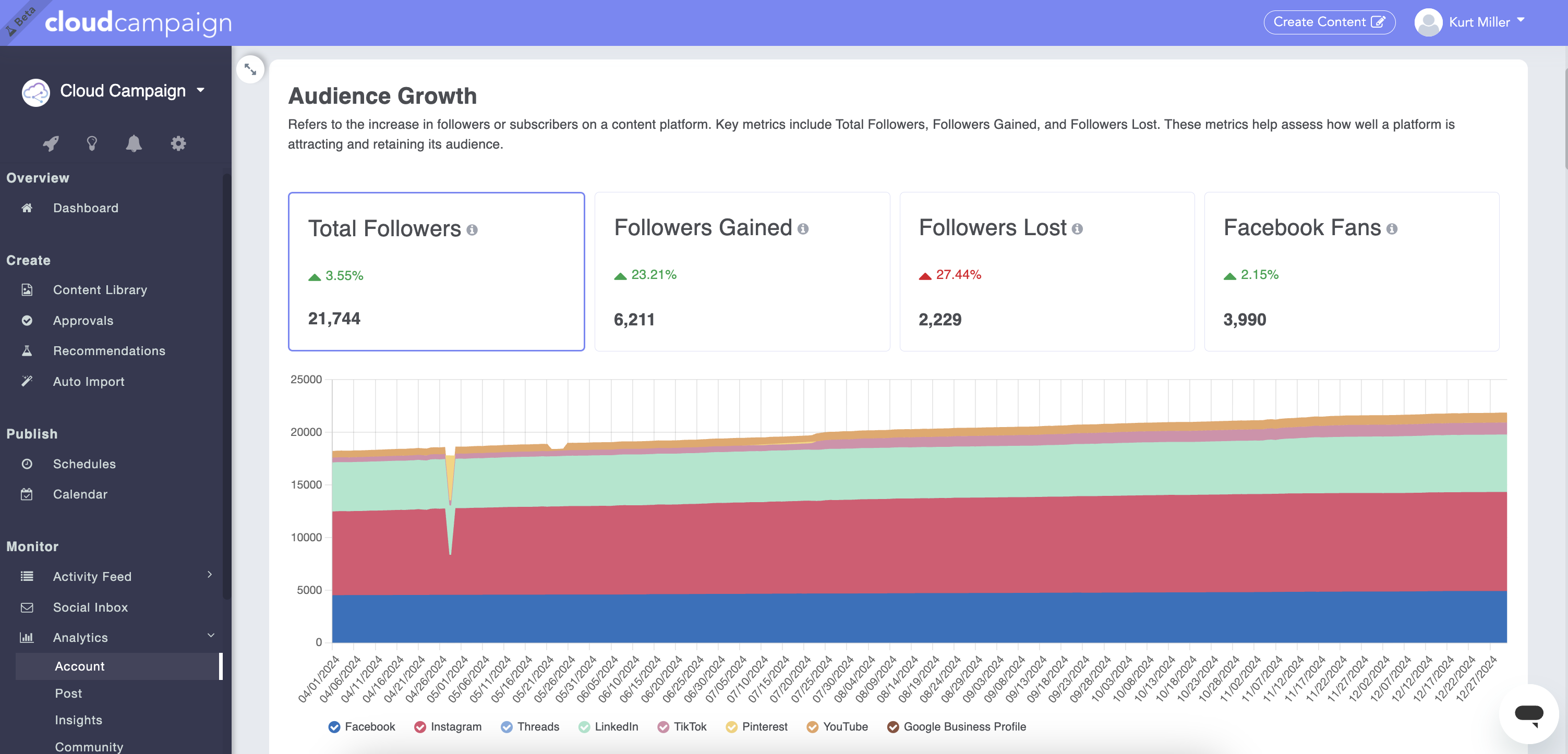
Task: Toggle the LinkedIn legend checkbox
Action: pyautogui.click(x=584, y=727)
